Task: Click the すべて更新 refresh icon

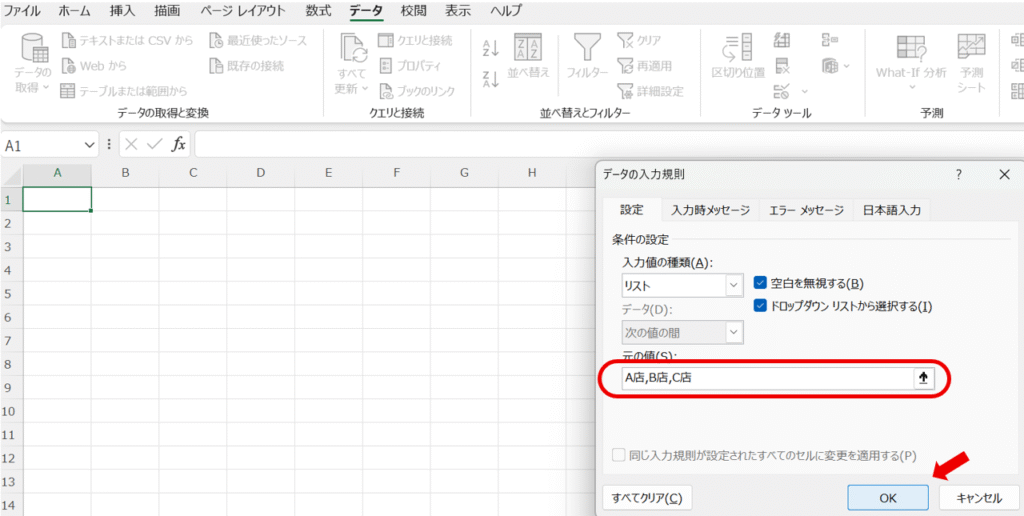Action: 352,62
